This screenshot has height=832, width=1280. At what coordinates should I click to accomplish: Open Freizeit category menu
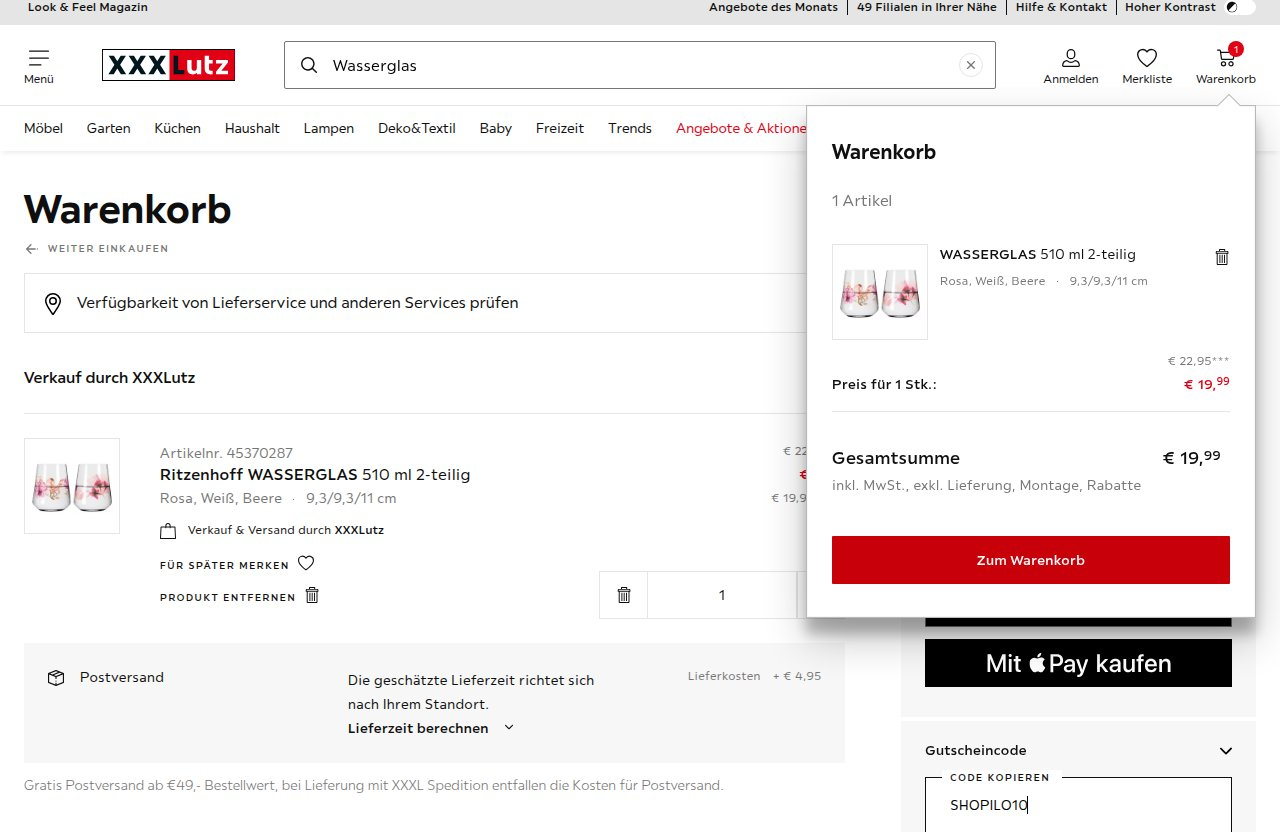pyautogui.click(x=560, y=128)
